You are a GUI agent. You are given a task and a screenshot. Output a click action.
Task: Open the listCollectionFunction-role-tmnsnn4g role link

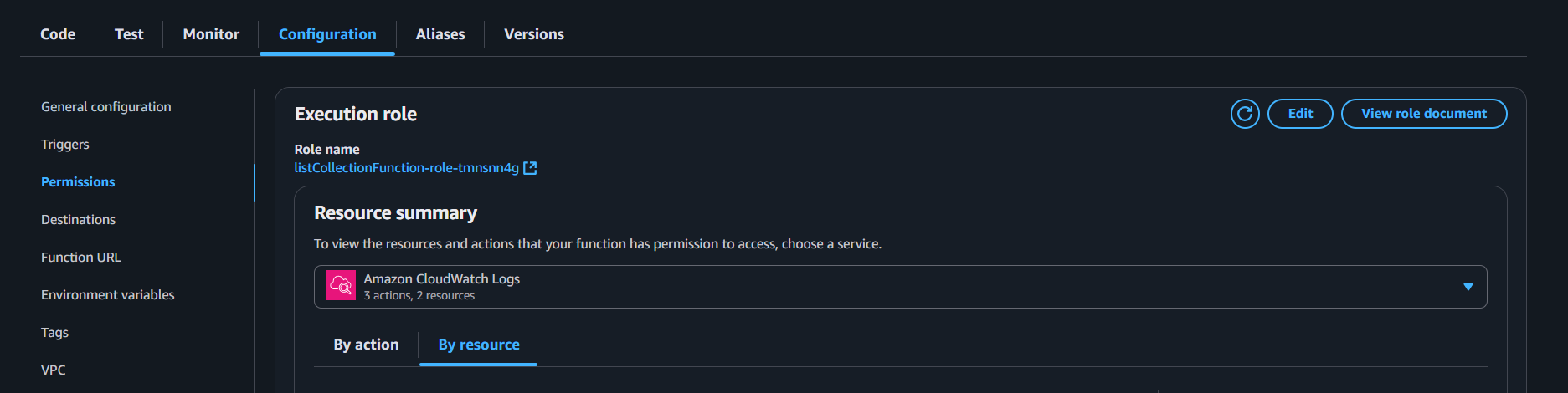pos(407,168)
